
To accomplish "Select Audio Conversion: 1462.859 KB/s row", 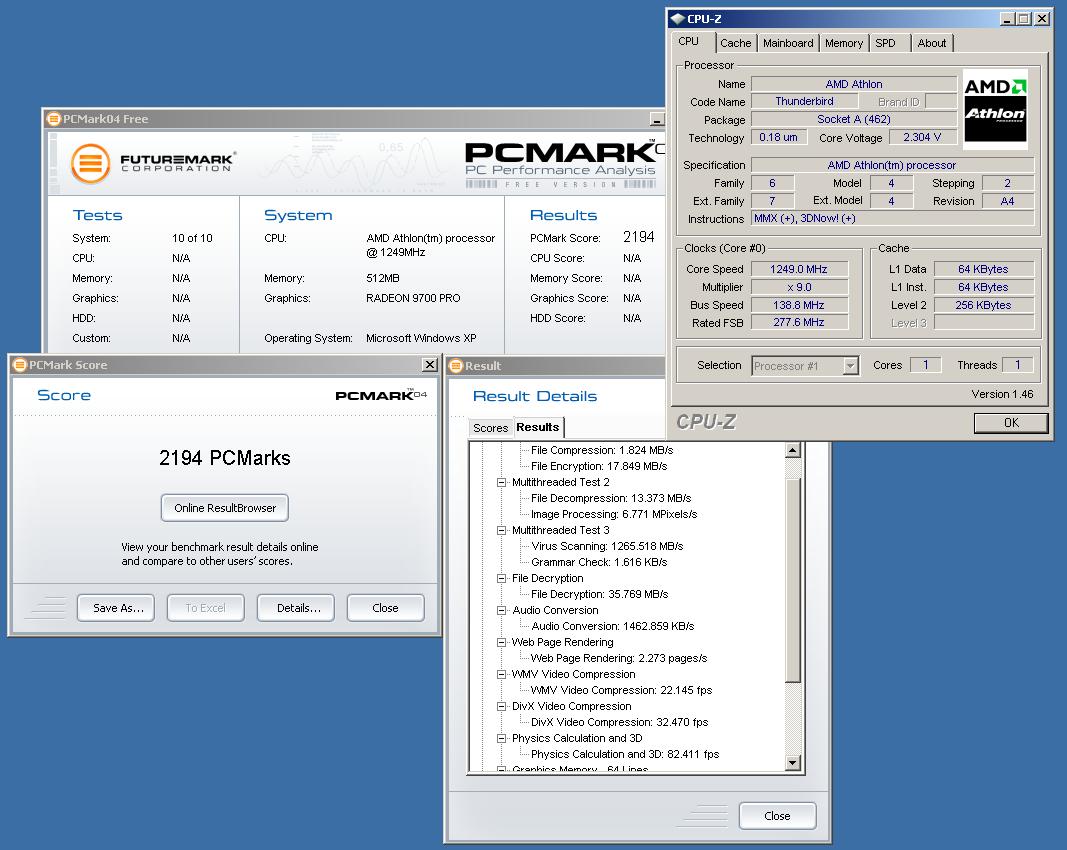I will point(612,626).
